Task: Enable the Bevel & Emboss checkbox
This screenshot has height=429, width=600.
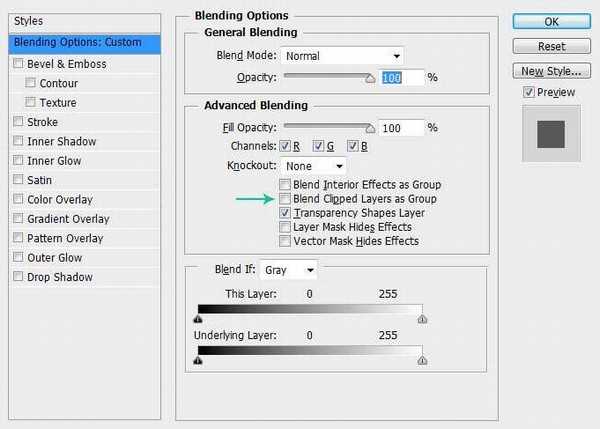Action: tap(18, 64)
